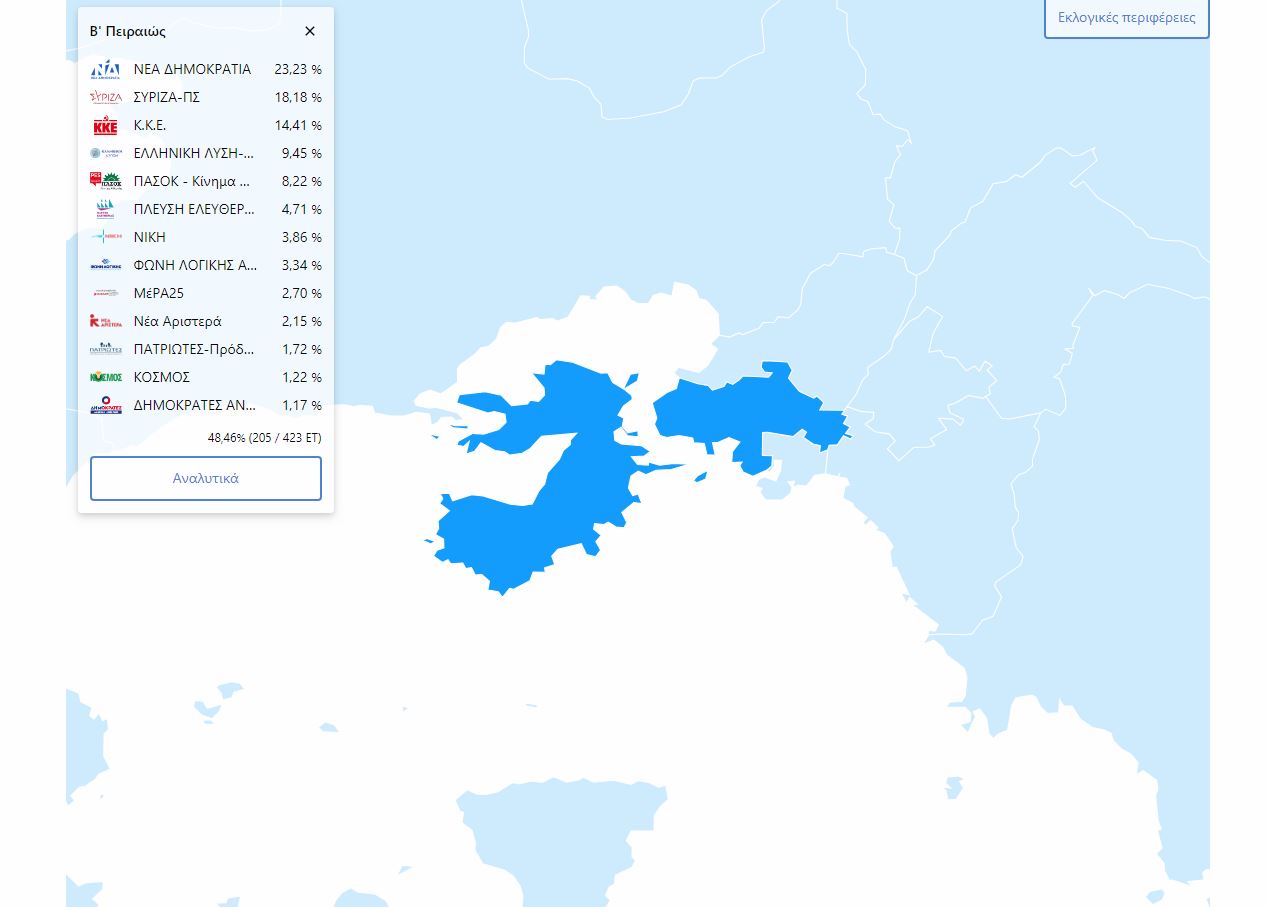Click the 48,46% reporting progress text
This screenshot has height=907, width=1267.
pos(264,438)
